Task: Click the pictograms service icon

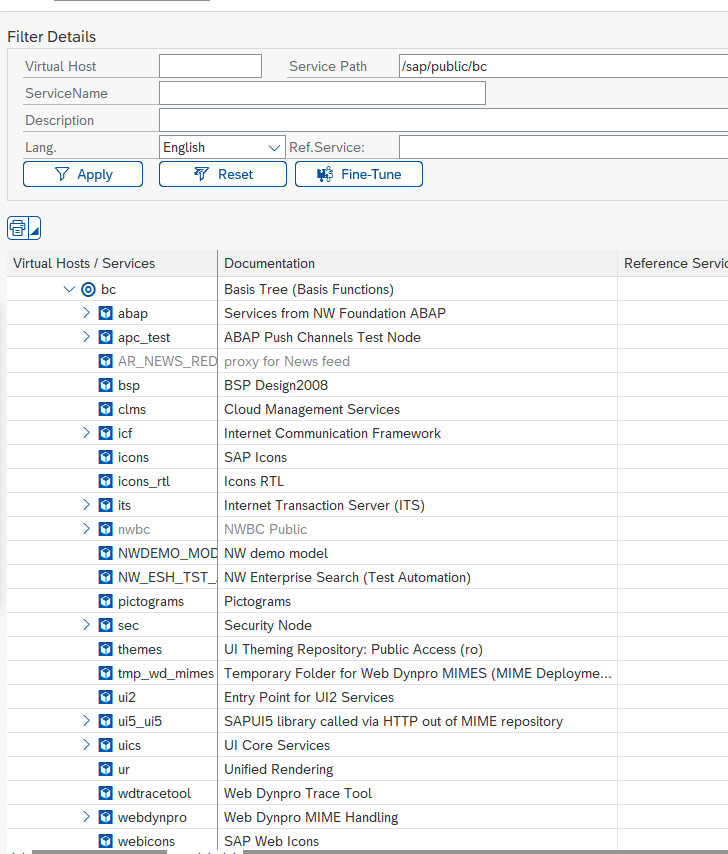Action: tap(106, 601)
